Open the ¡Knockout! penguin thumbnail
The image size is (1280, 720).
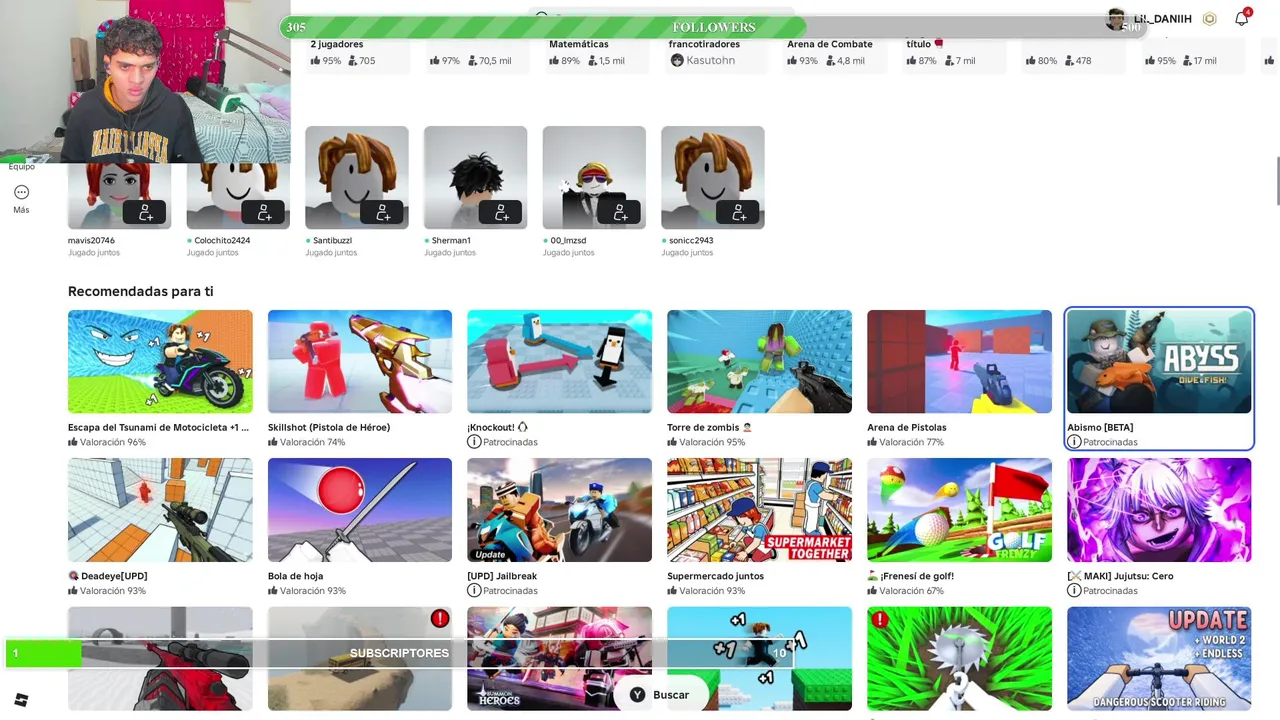coord(559,361)
